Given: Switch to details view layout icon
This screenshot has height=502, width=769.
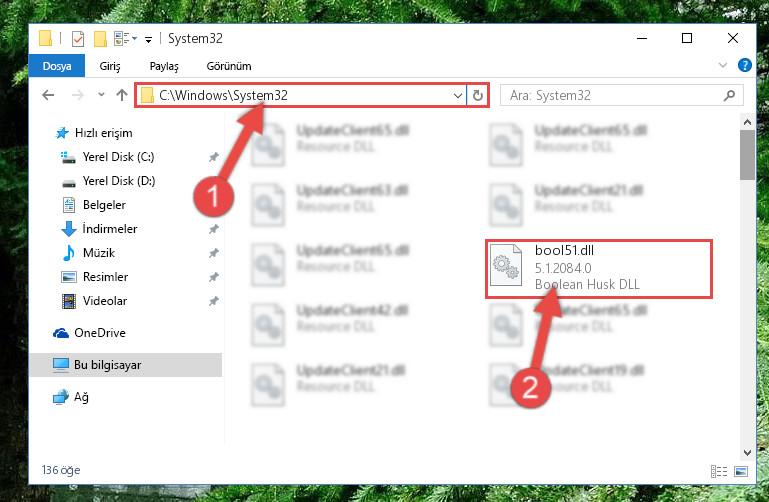Looking at the screenshot, I should (718, 471).
